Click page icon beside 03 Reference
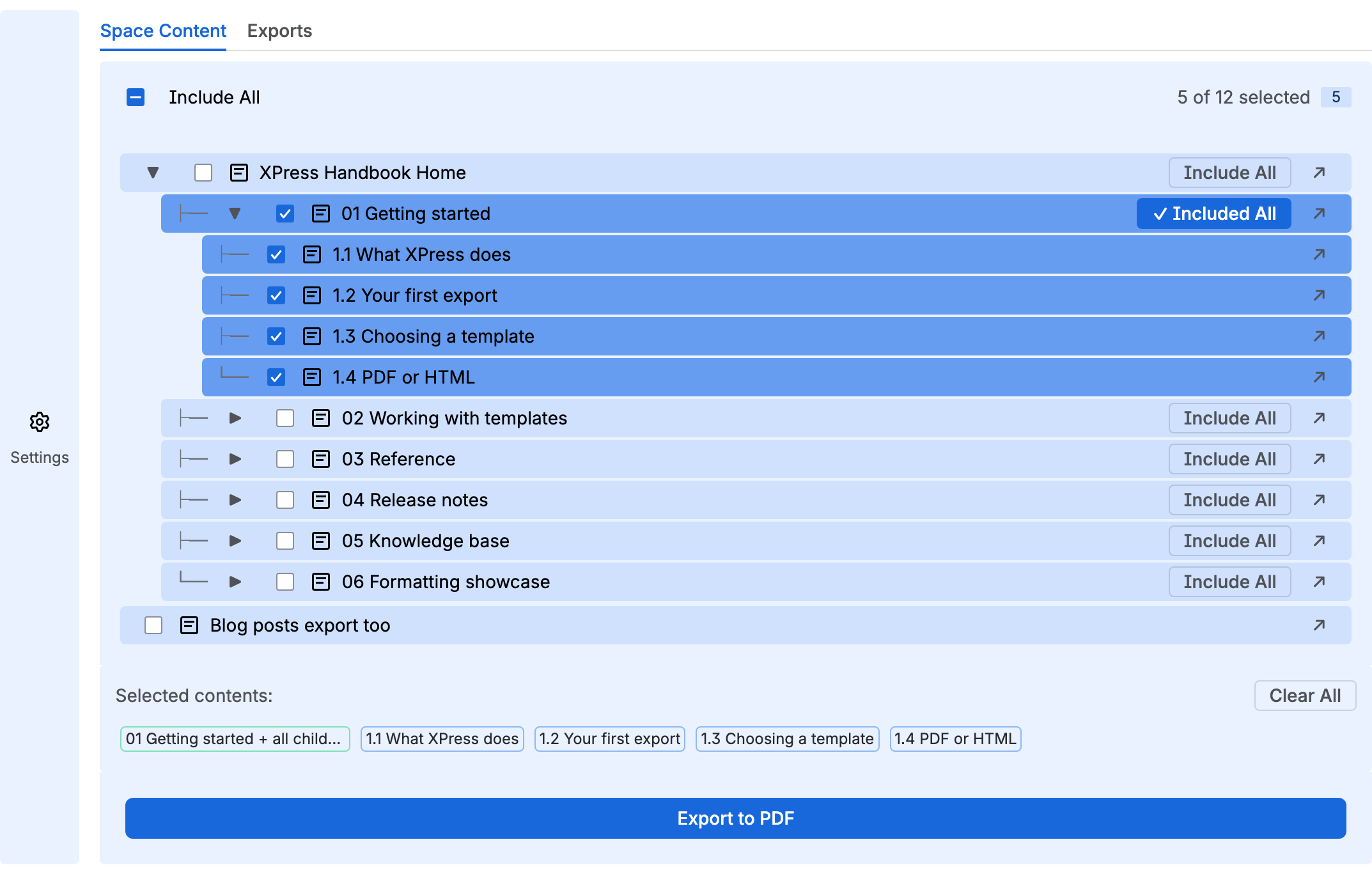The image size is (1372, 895). coord(321,459)
